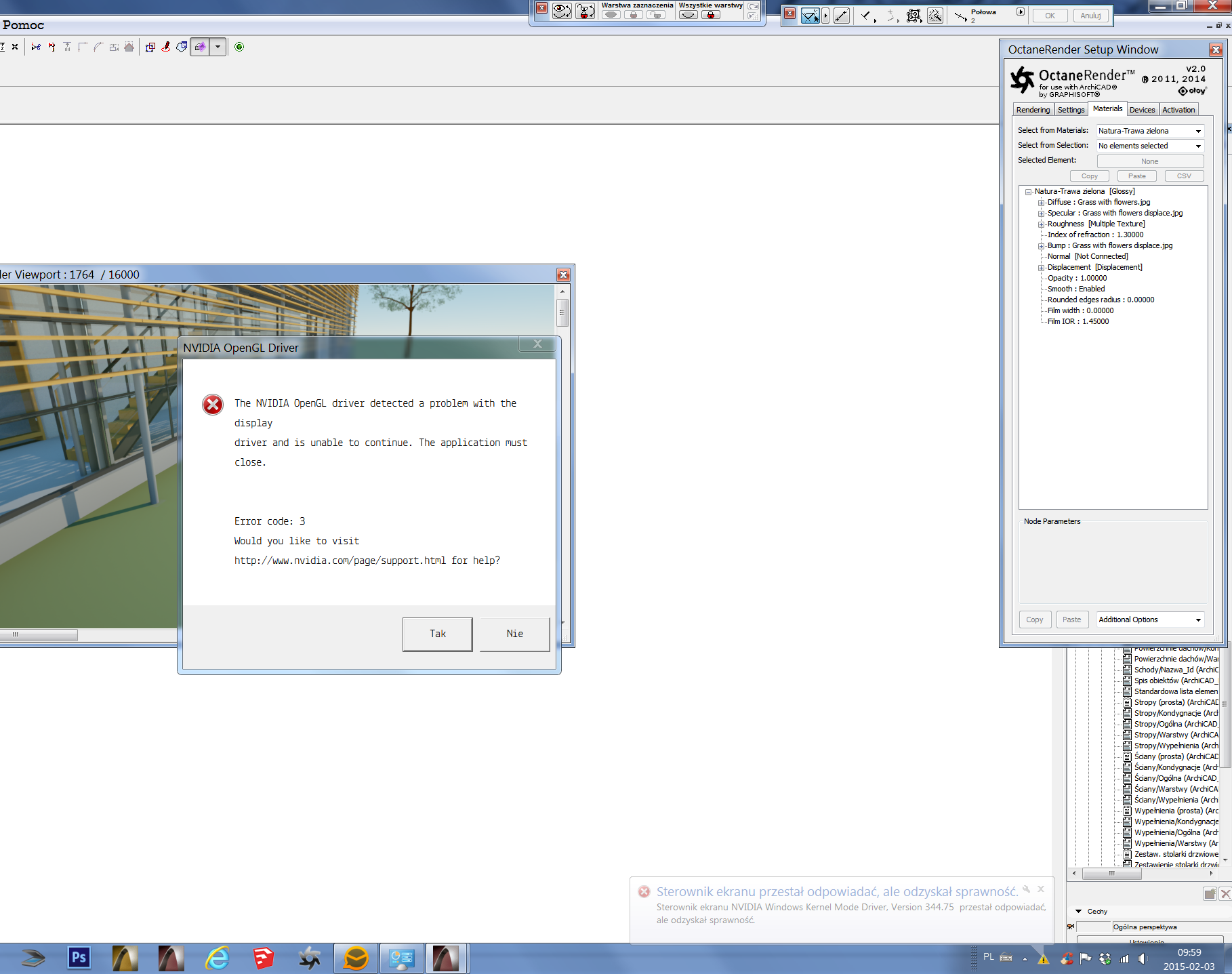Image resolution: width=1232 pixels, height=974 pixels.
Task: Select the Opacity : 1.00000 row
Action: (x=1077, y=278)
